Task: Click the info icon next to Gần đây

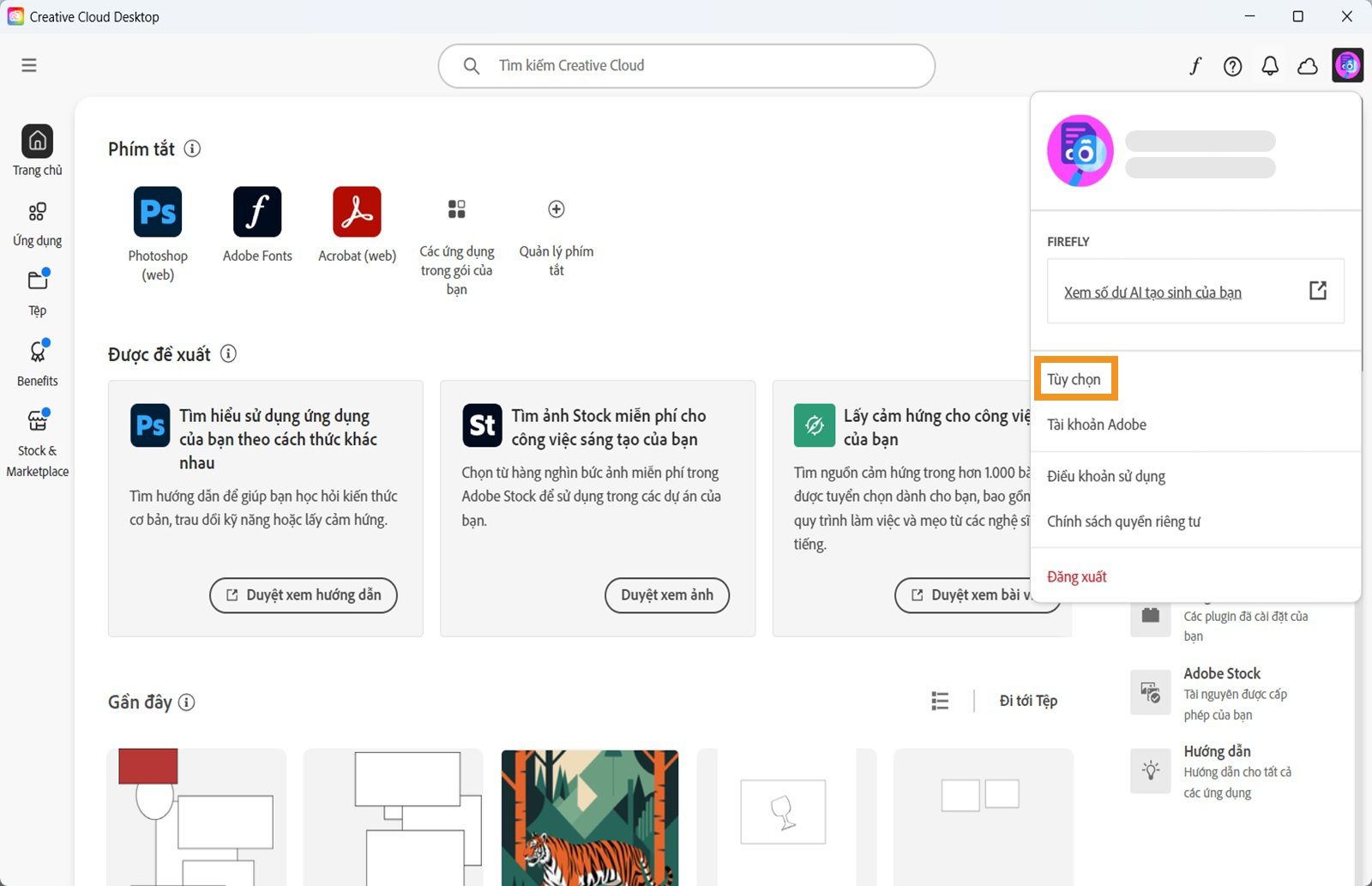Action: pyautogui.click(x=186, y=702)
